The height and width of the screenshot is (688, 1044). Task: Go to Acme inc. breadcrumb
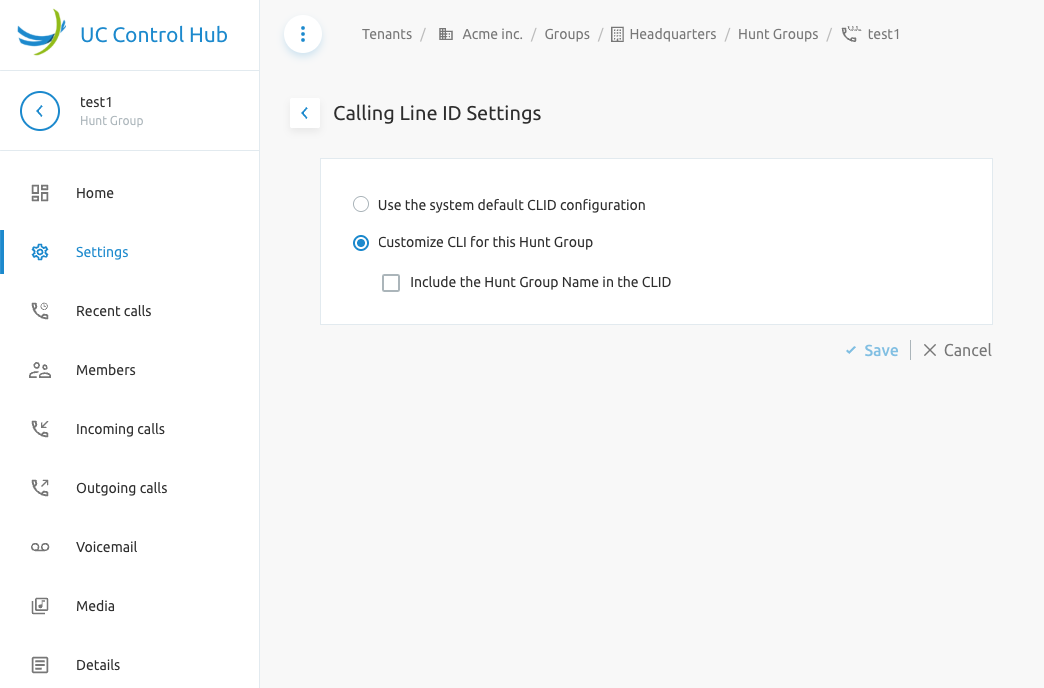(x=492, y=34)
